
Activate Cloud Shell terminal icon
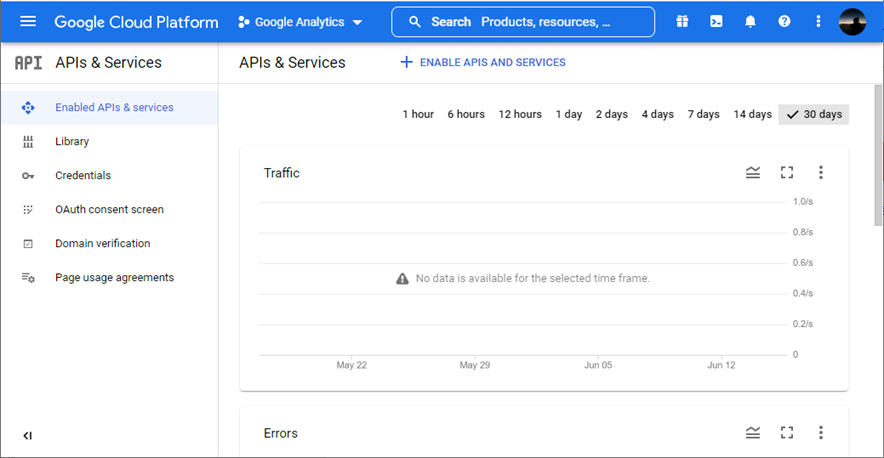point(716,21)
